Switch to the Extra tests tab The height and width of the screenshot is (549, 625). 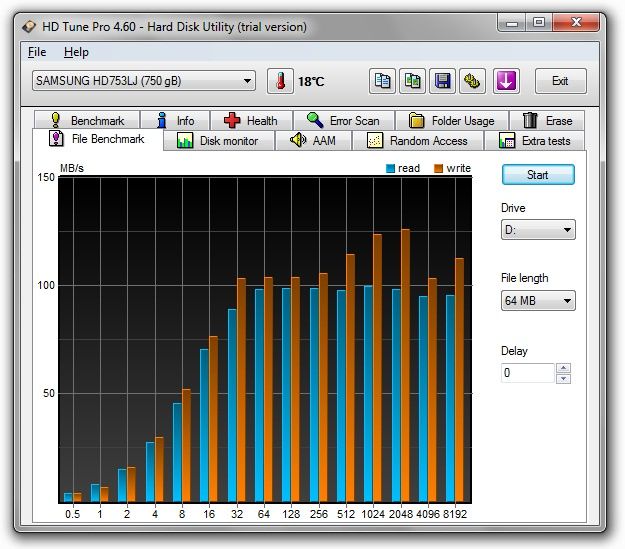535,141
